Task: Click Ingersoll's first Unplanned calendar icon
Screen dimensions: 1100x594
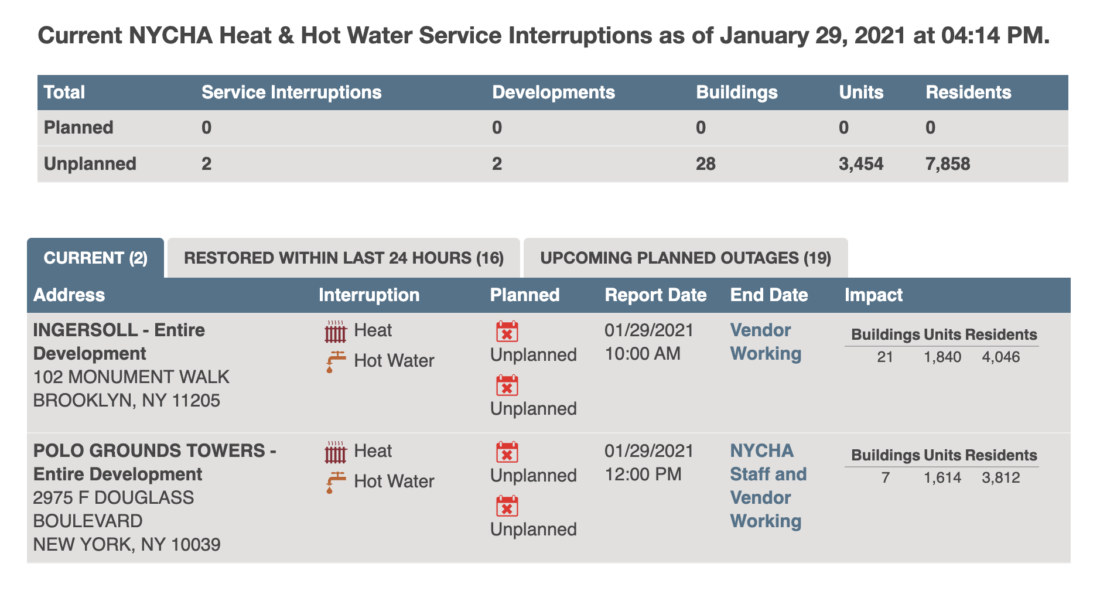Action: point(507,331)
